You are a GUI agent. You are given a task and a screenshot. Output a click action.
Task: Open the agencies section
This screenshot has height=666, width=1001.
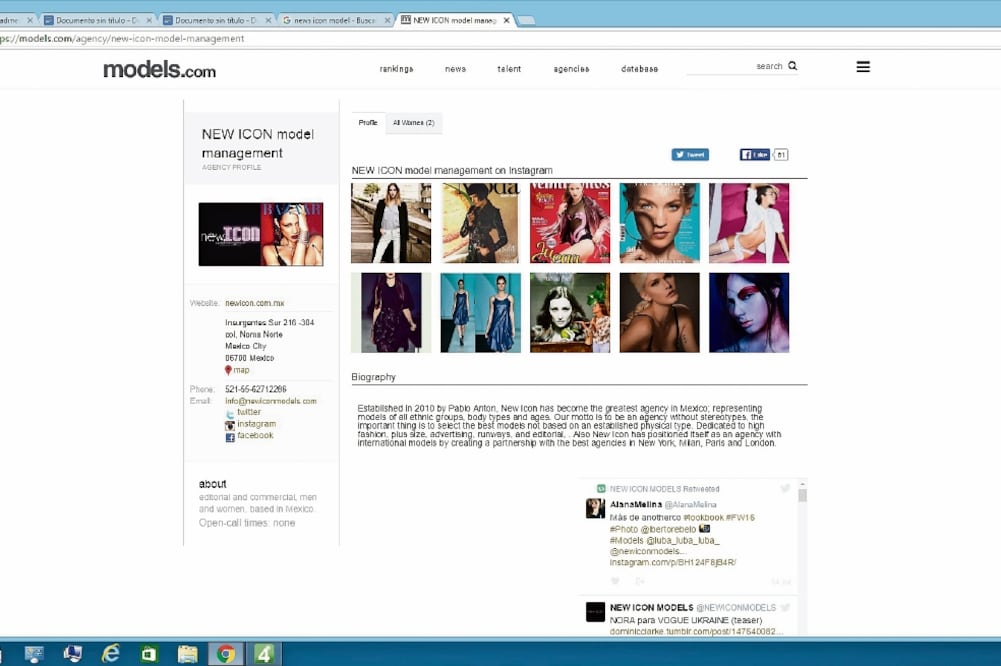coord(570,68)
